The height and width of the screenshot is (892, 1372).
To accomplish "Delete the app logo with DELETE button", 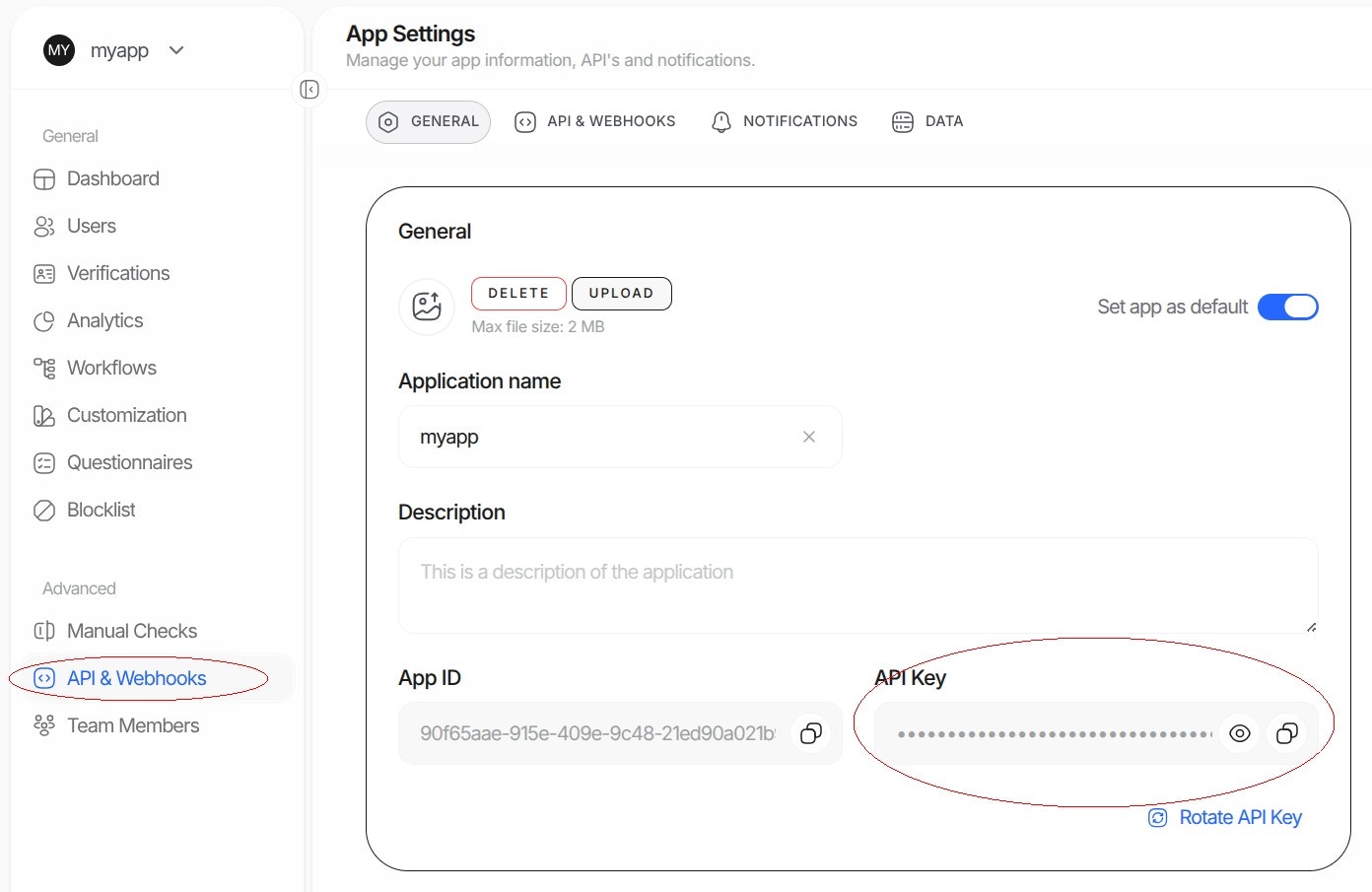I will 518,293.
